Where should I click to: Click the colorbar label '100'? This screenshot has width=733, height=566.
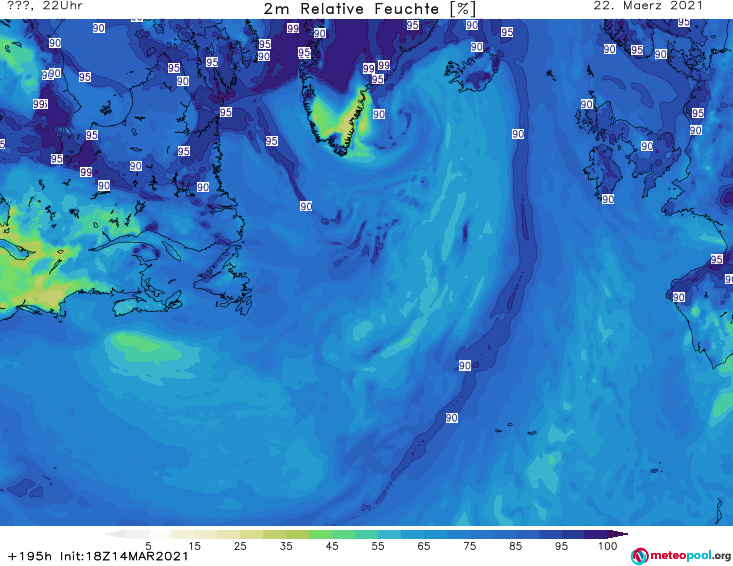coord(607,546)
